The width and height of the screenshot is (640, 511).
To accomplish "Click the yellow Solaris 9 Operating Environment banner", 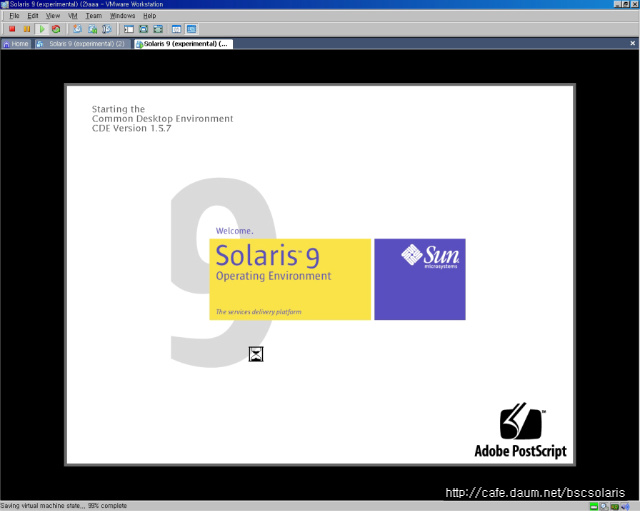I will click(290, 279).
